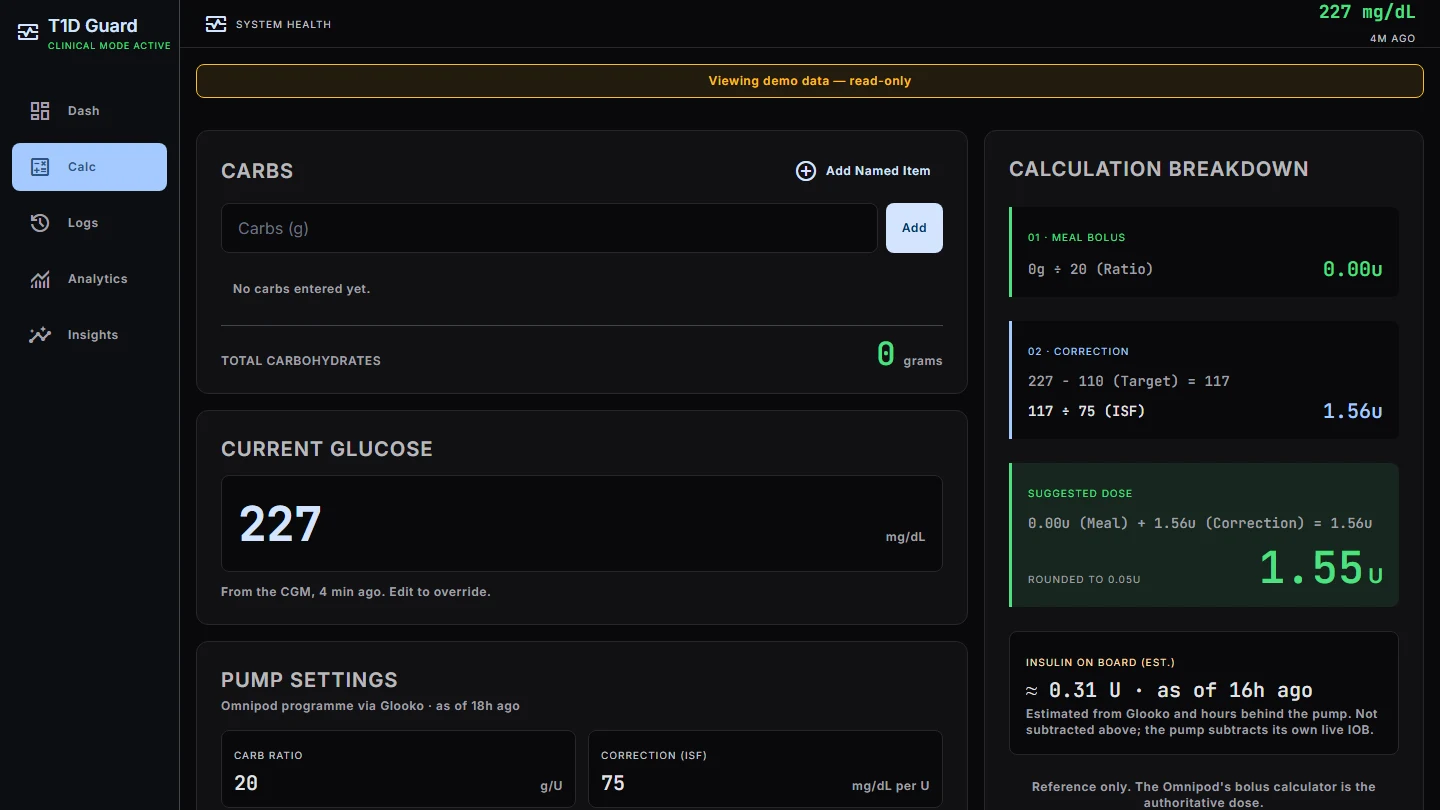Screen dimensions: 1440x810
Task: Focus the Carbs (g) input field
Action: click(549, 228)
